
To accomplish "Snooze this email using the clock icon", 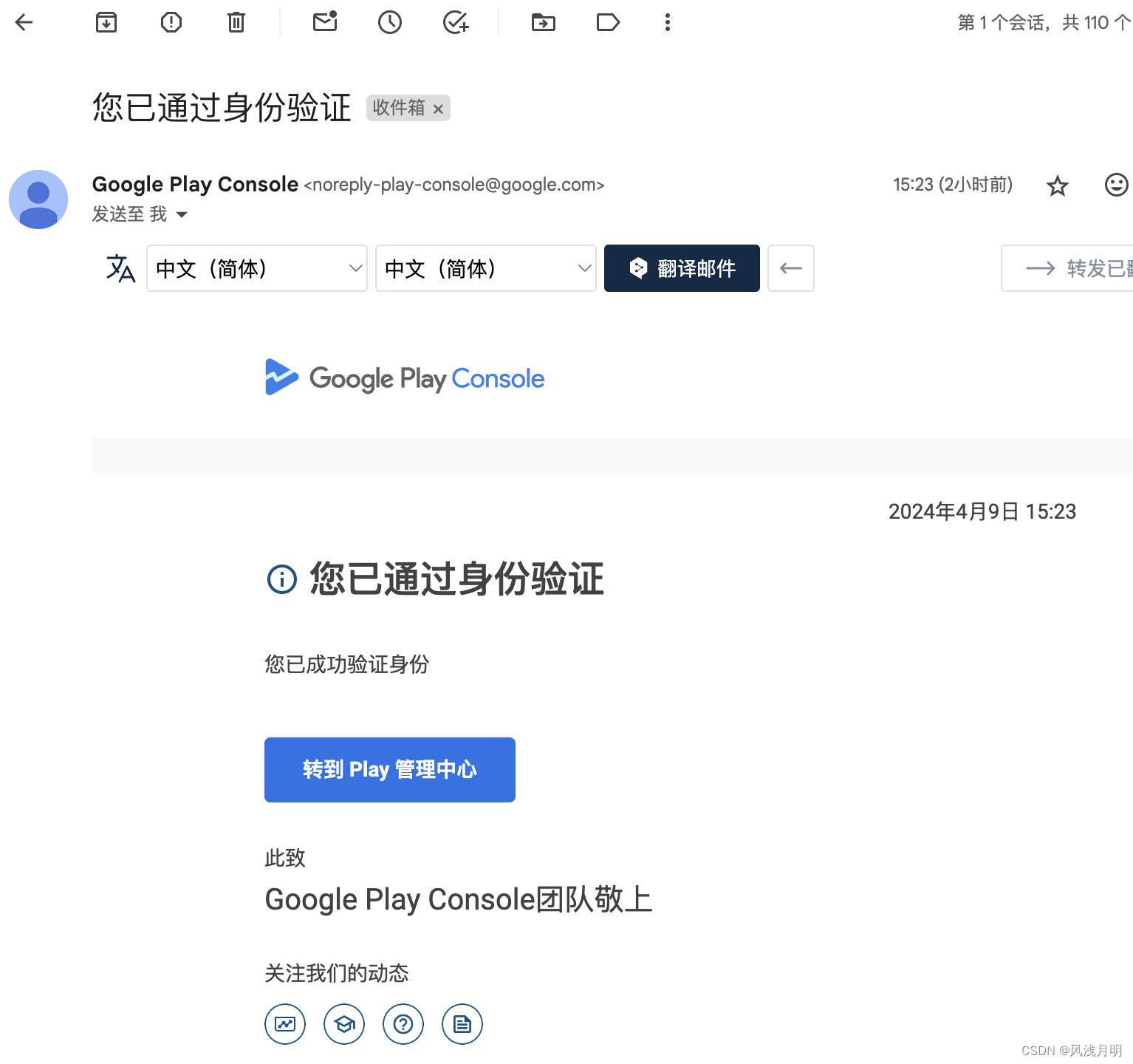I will 390,23.
